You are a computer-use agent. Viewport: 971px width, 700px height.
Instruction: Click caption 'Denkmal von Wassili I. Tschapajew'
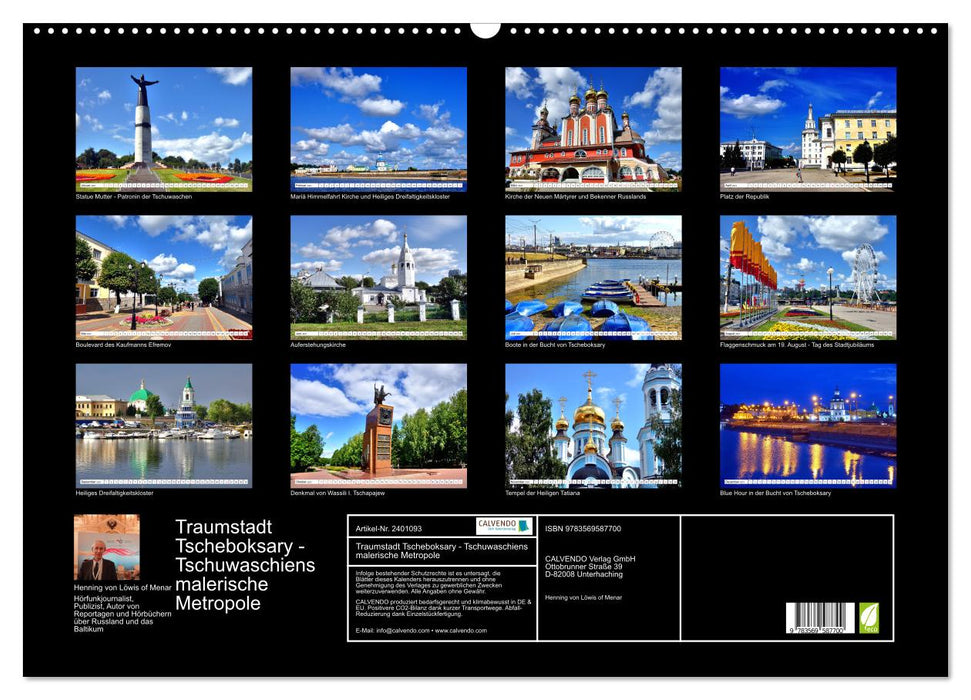337,493
